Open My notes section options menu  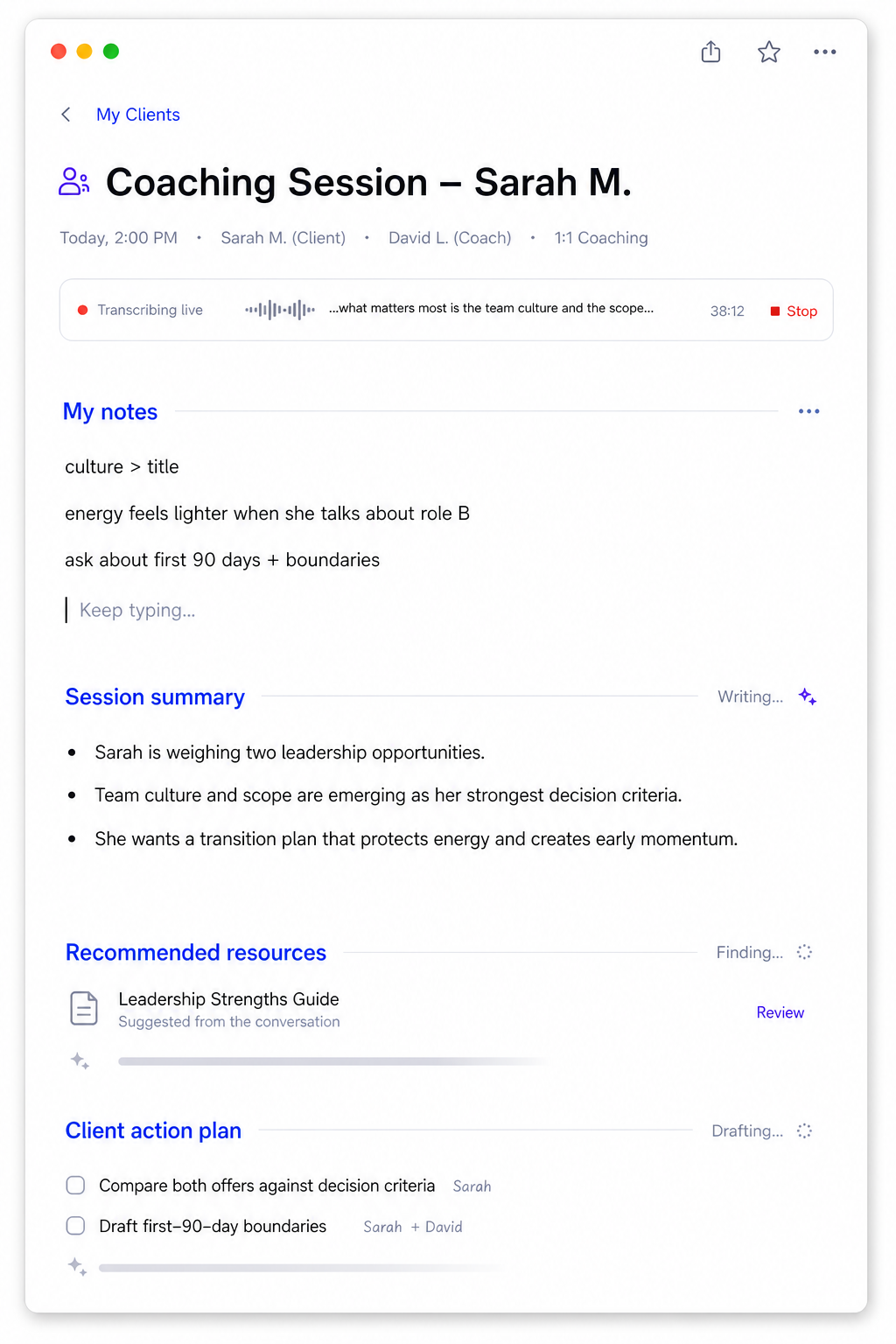808,411
